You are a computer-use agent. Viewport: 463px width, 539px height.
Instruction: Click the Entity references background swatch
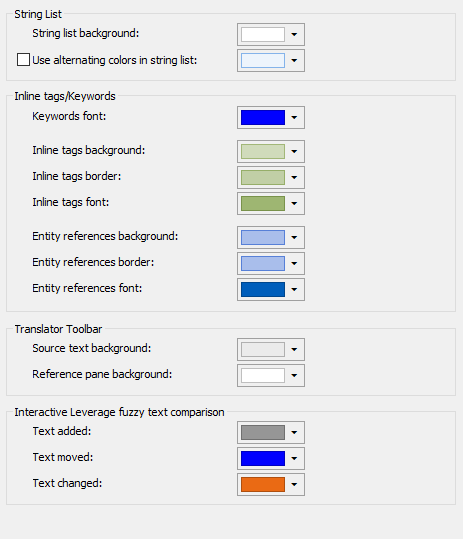coord(263,237)
